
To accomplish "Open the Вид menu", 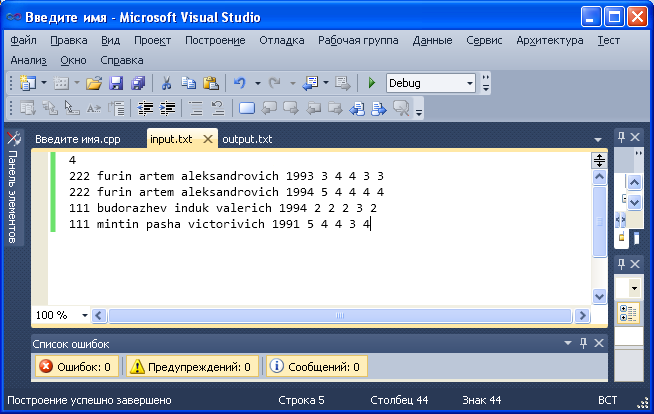I will 111,40.
